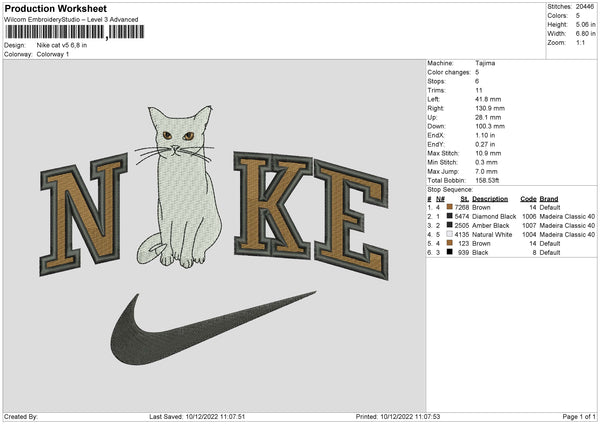Click the Zoom value '1:1'

pos(580,42)
